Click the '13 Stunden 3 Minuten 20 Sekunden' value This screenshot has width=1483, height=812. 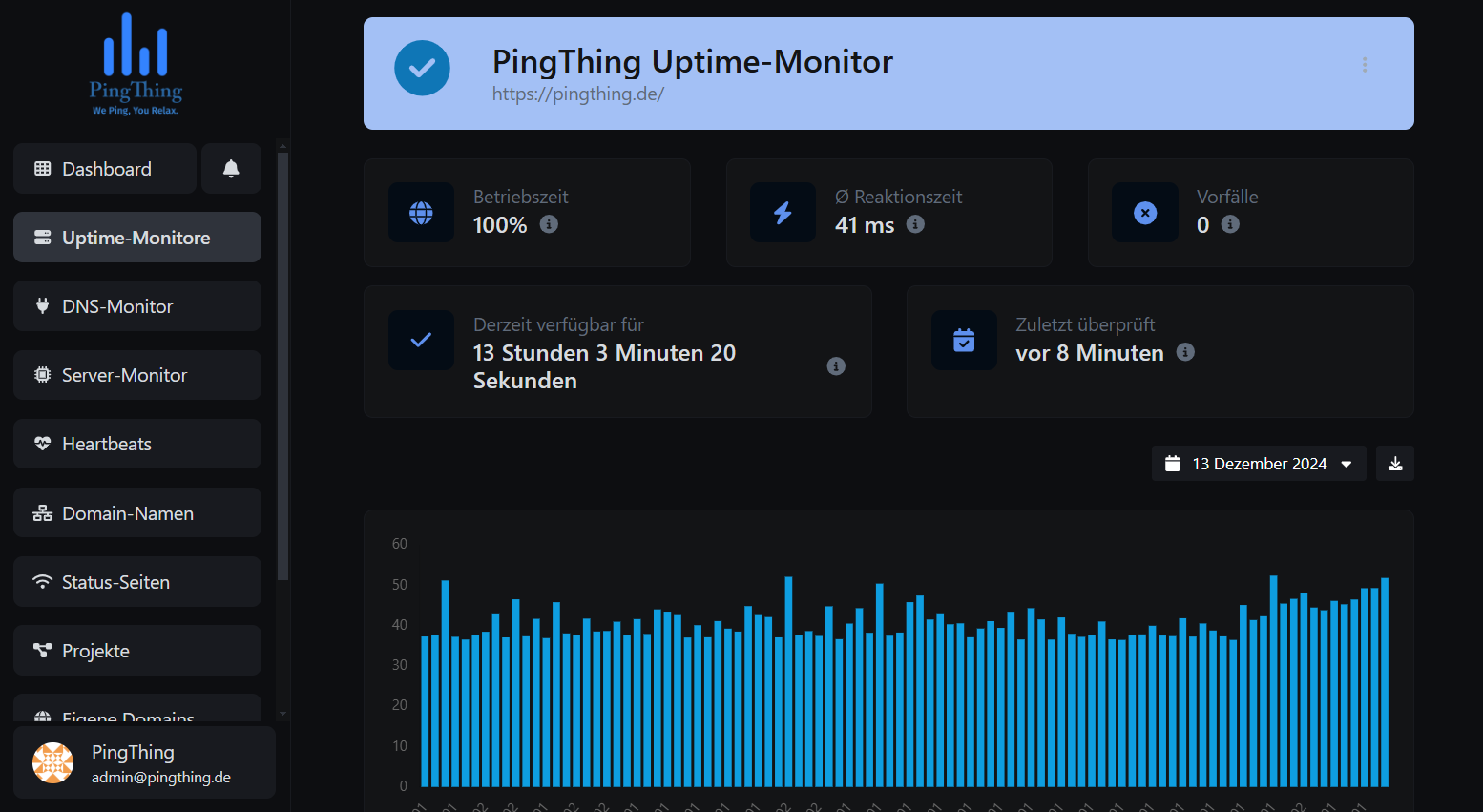604,366
